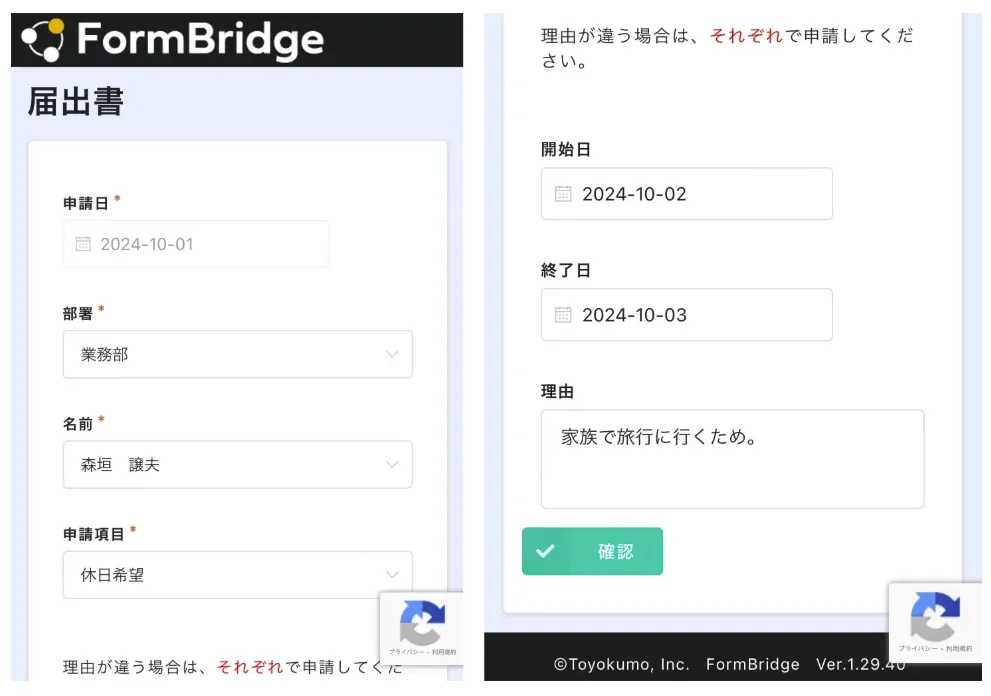The height and width of the screenshot is (696, 991).
Task: Expand chevron arrow of 名前 select
Action: [392, 465]
